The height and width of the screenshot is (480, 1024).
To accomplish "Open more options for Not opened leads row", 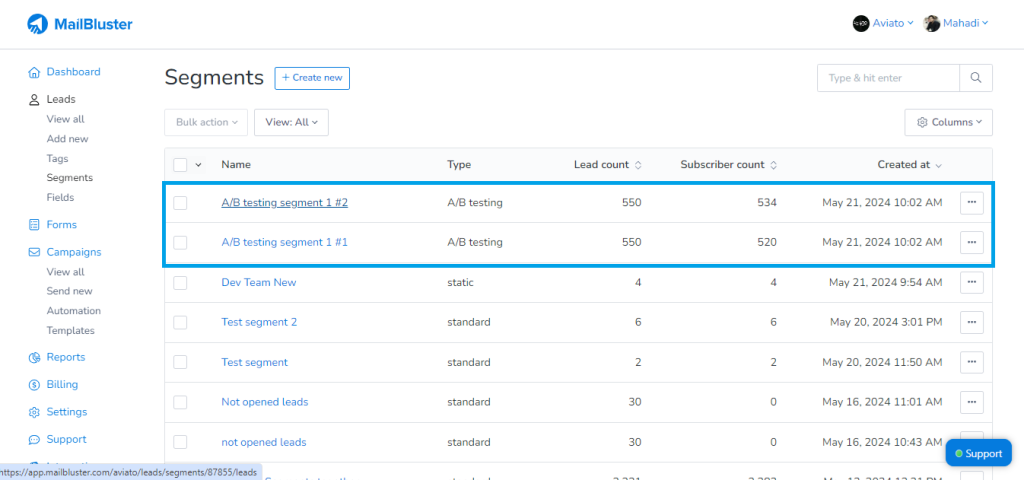I will [972, 402].
